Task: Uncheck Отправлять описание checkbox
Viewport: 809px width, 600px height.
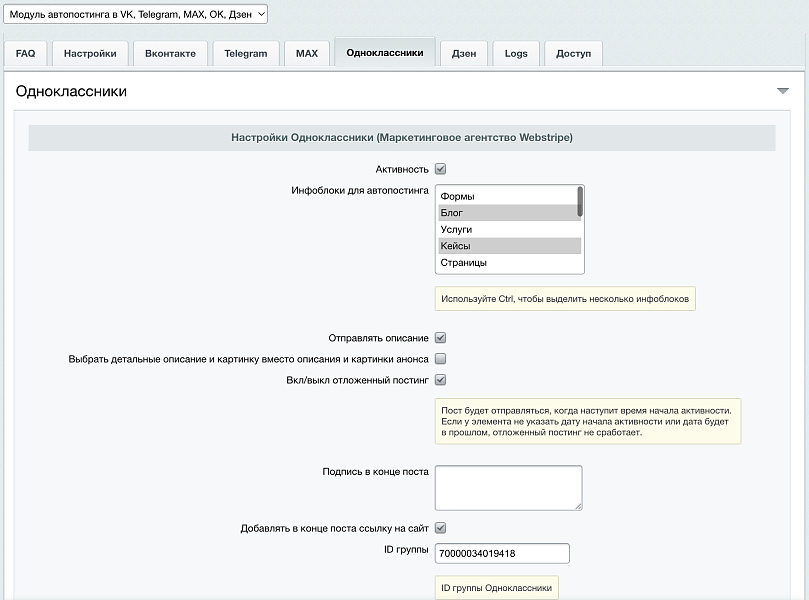Action: click(441, 337)
